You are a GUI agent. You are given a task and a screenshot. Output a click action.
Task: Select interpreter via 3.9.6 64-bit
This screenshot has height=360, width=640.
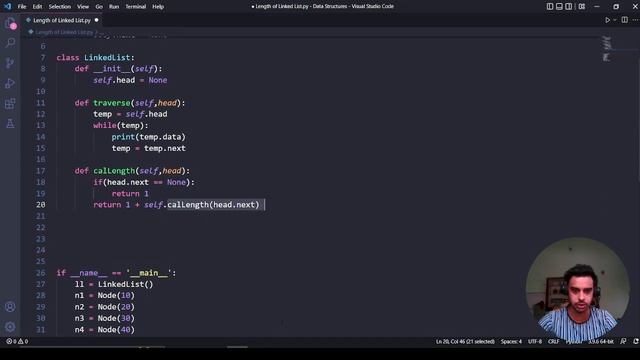(x=601, y=341)
